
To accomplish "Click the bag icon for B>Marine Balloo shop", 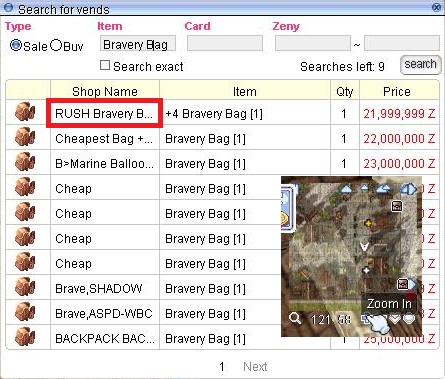I will tap(25, 162).
